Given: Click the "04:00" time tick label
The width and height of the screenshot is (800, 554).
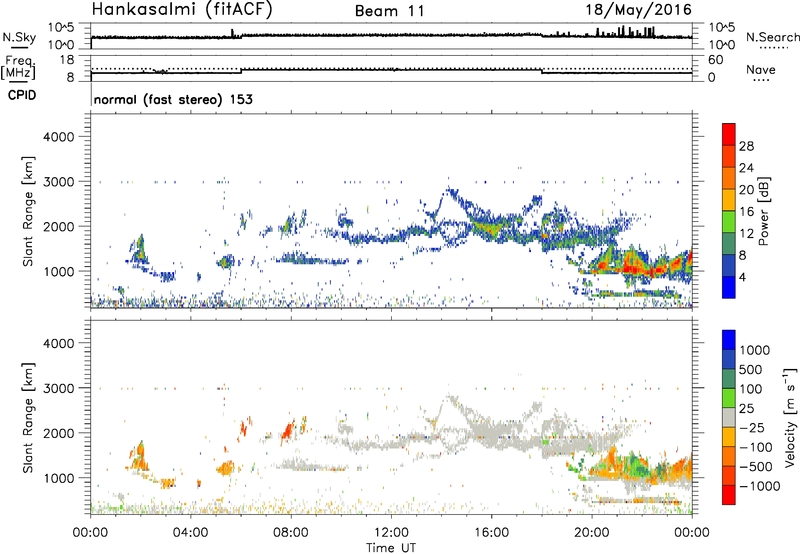Looking at the screenshot, I should click(190, 533).
